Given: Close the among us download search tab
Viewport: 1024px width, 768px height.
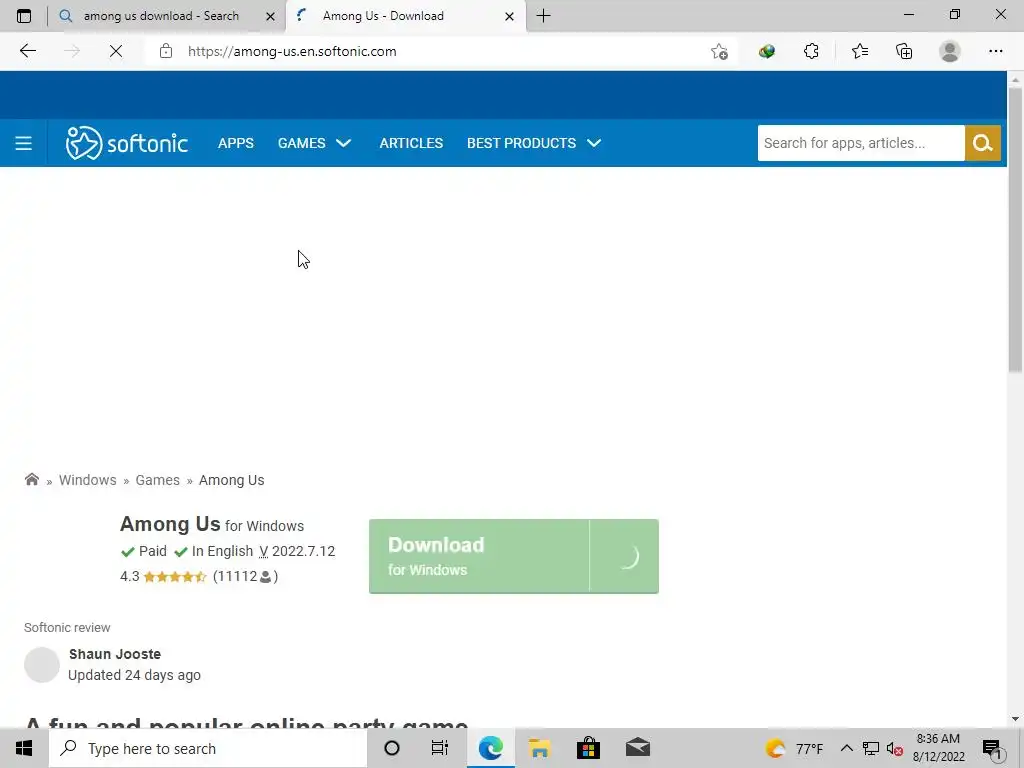Looking at the screenshot, I should (270, 16).
